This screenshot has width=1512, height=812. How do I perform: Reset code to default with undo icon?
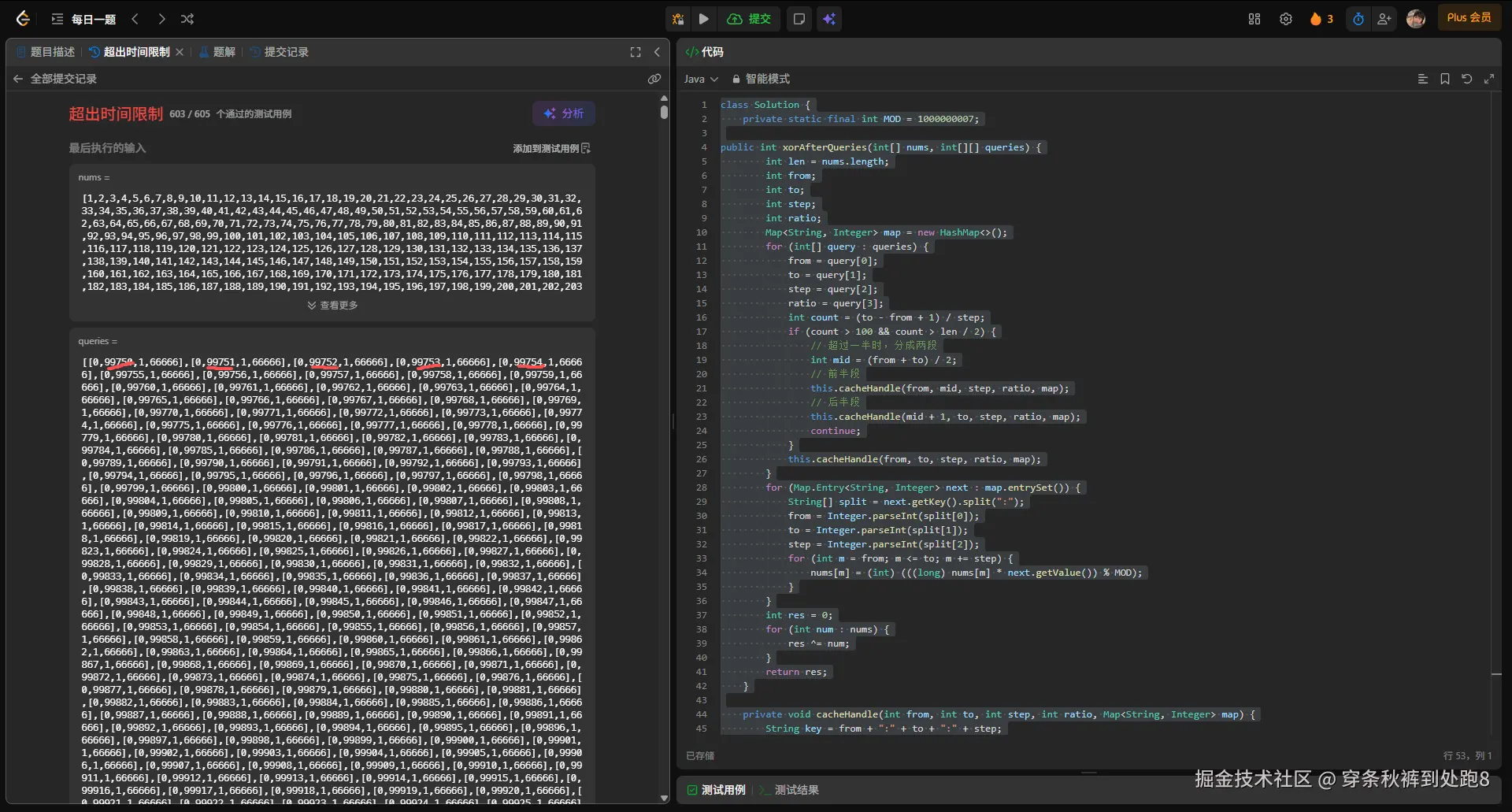point(1467,79)
